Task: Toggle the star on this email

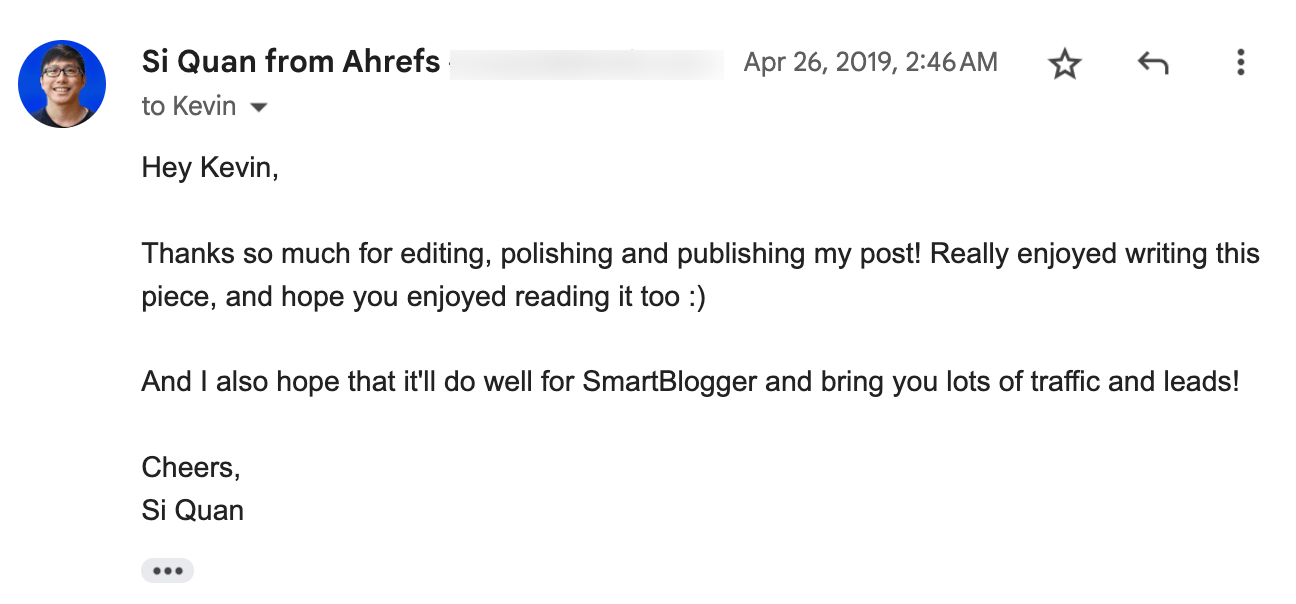Action: click(x=1065, y=62)
